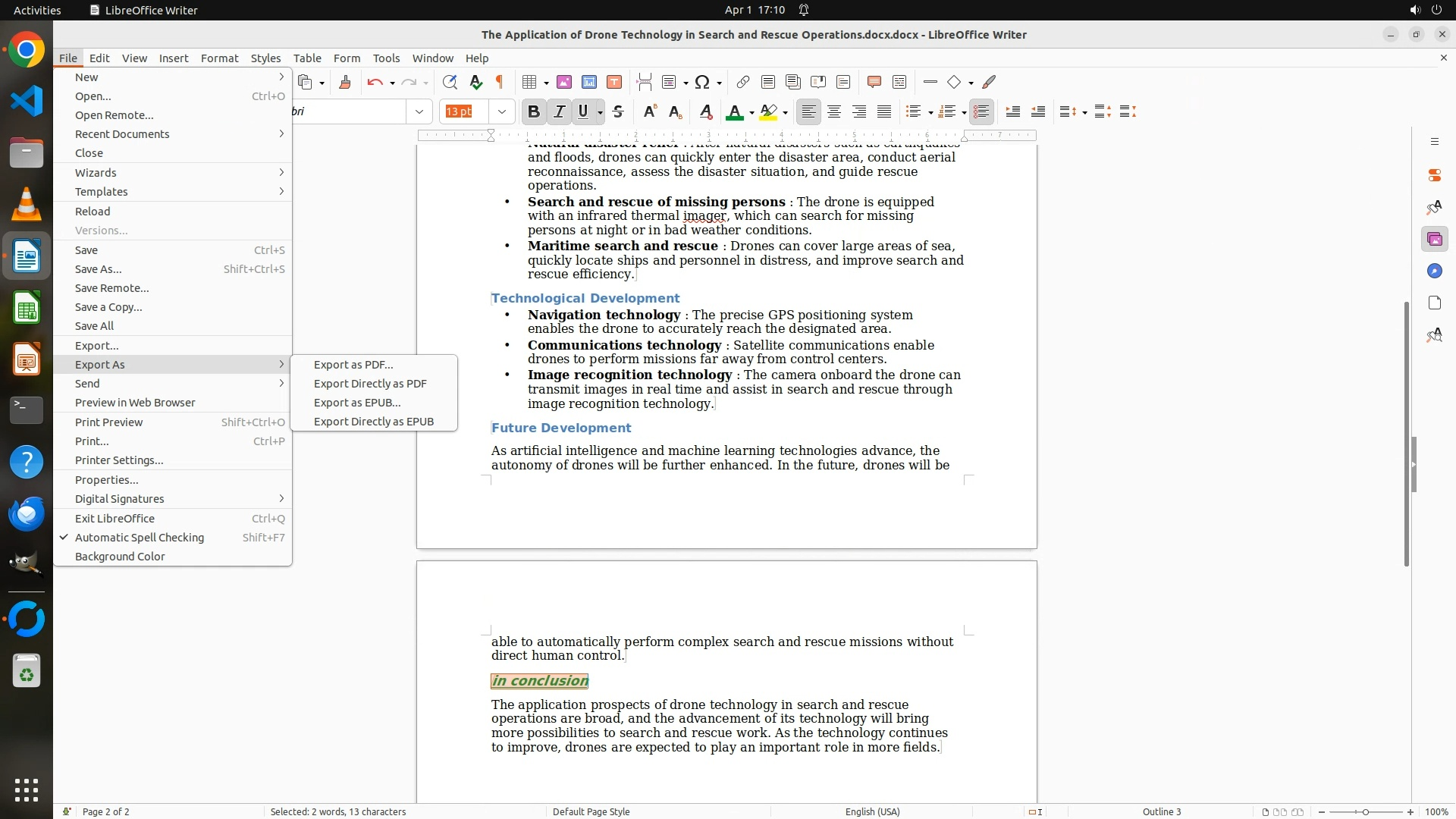Click the Insert Hyperlink icon
The width and height of the screenshot is (1456, 819).
[743, 83]
